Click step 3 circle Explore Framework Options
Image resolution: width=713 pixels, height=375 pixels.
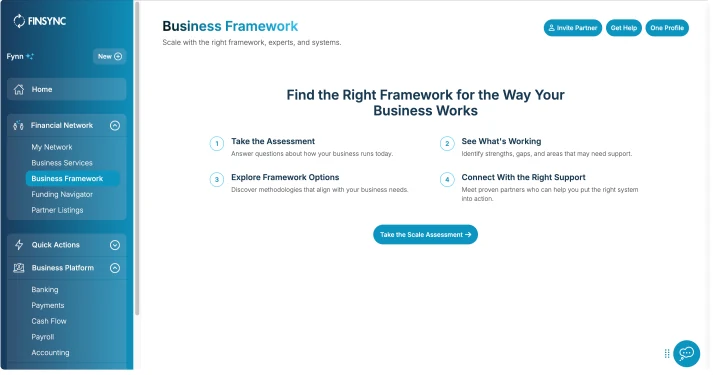(217, 180)
